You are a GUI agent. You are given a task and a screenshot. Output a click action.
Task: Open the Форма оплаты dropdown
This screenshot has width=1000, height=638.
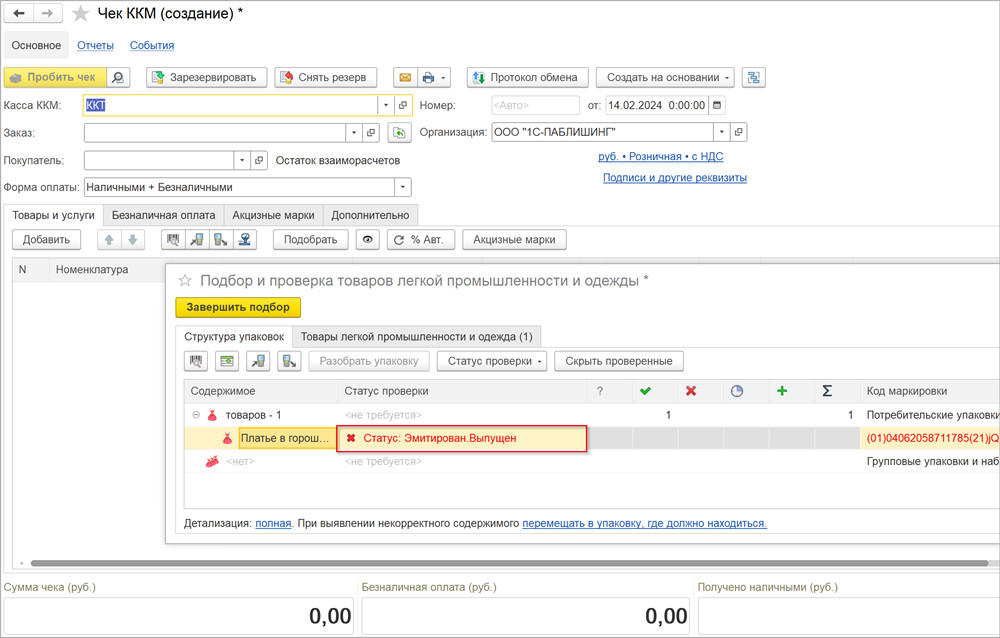402,187
